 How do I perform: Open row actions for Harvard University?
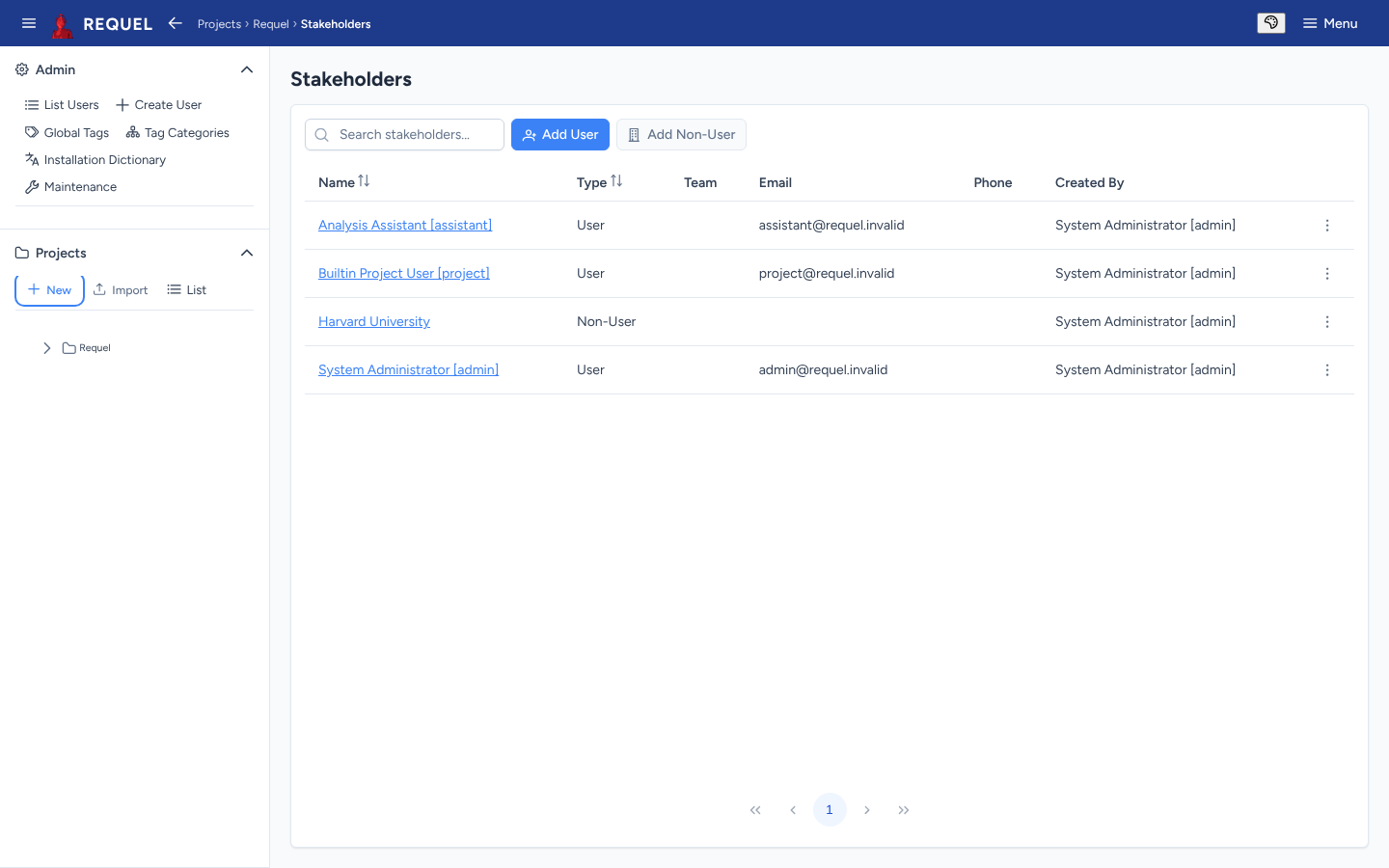1327,322
